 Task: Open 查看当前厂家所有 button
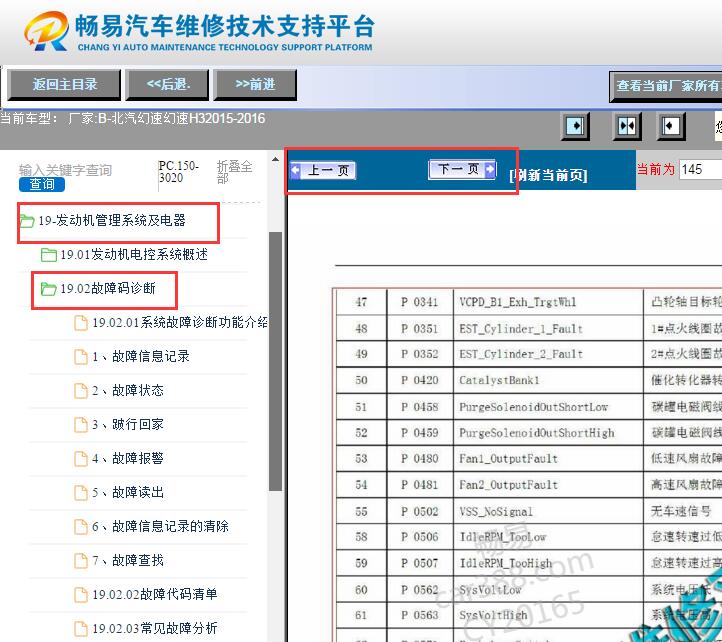(666, 86)
